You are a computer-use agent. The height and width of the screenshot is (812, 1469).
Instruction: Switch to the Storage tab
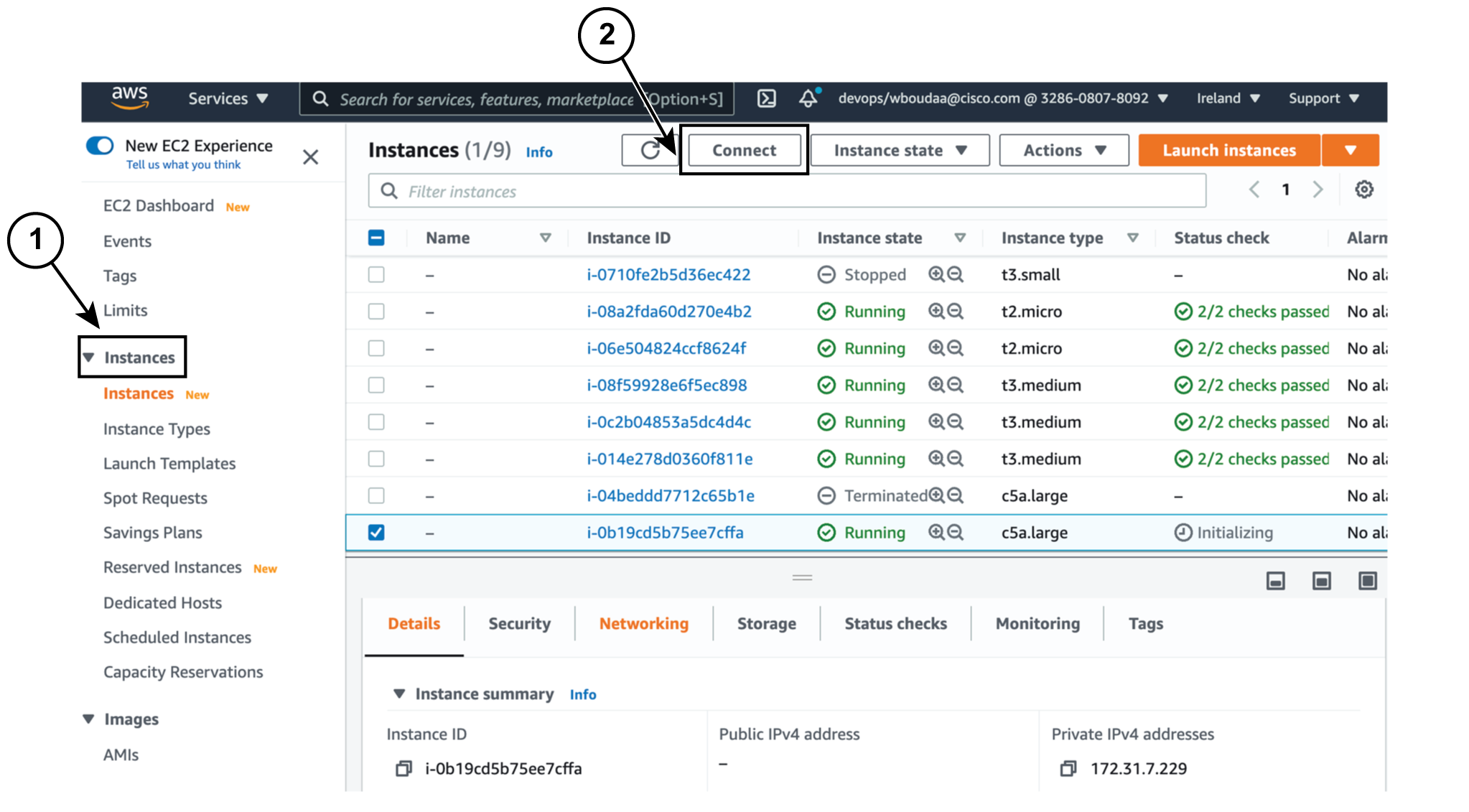[x=767, y=623]
